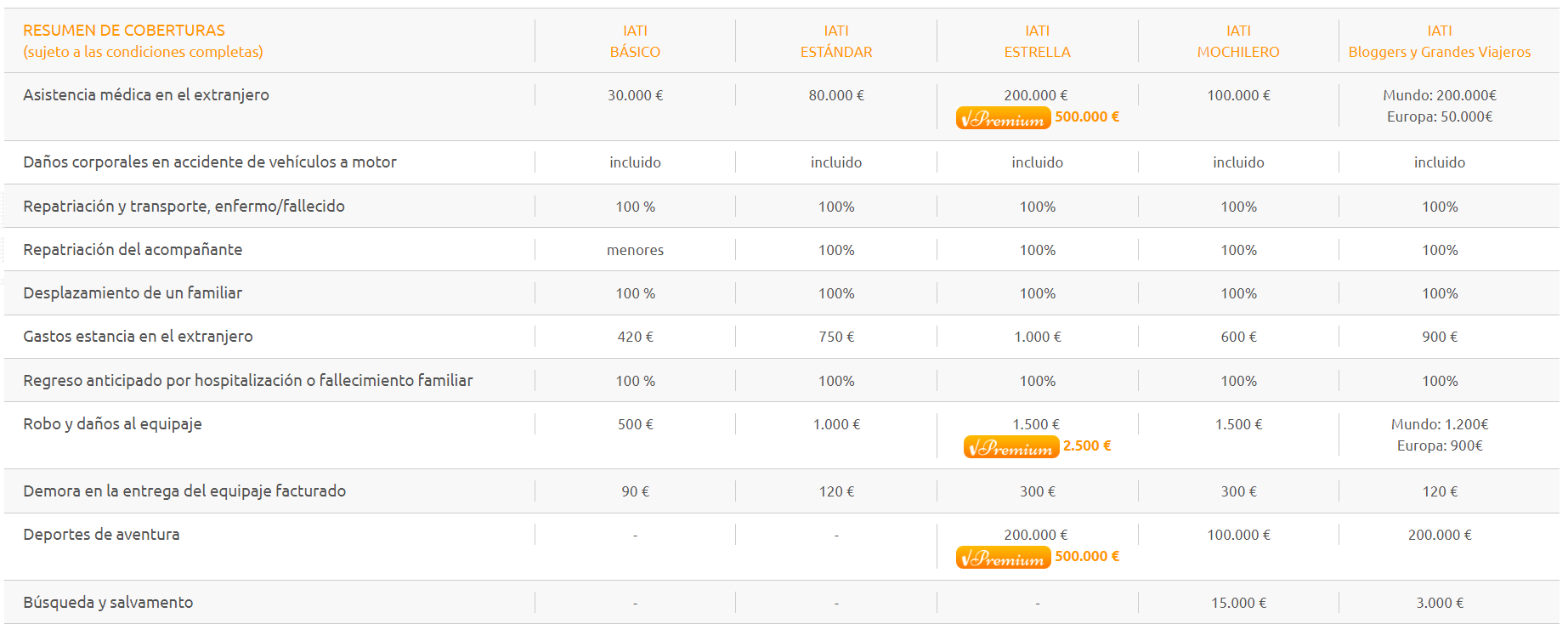Click 'Desplazamiento de un familiar' row label
The image size is (1568, 624).
[x=133, y=293]
